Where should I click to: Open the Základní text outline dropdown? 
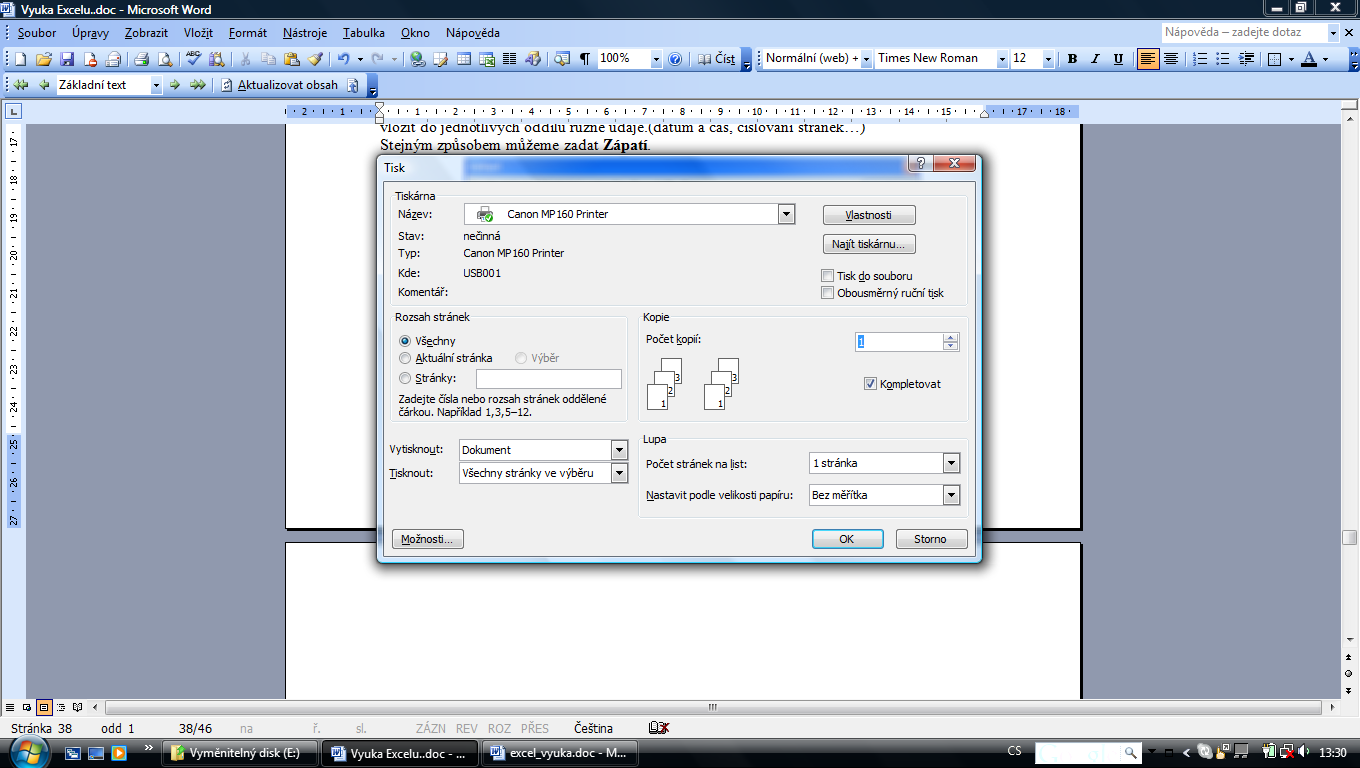tap(156, 85)
